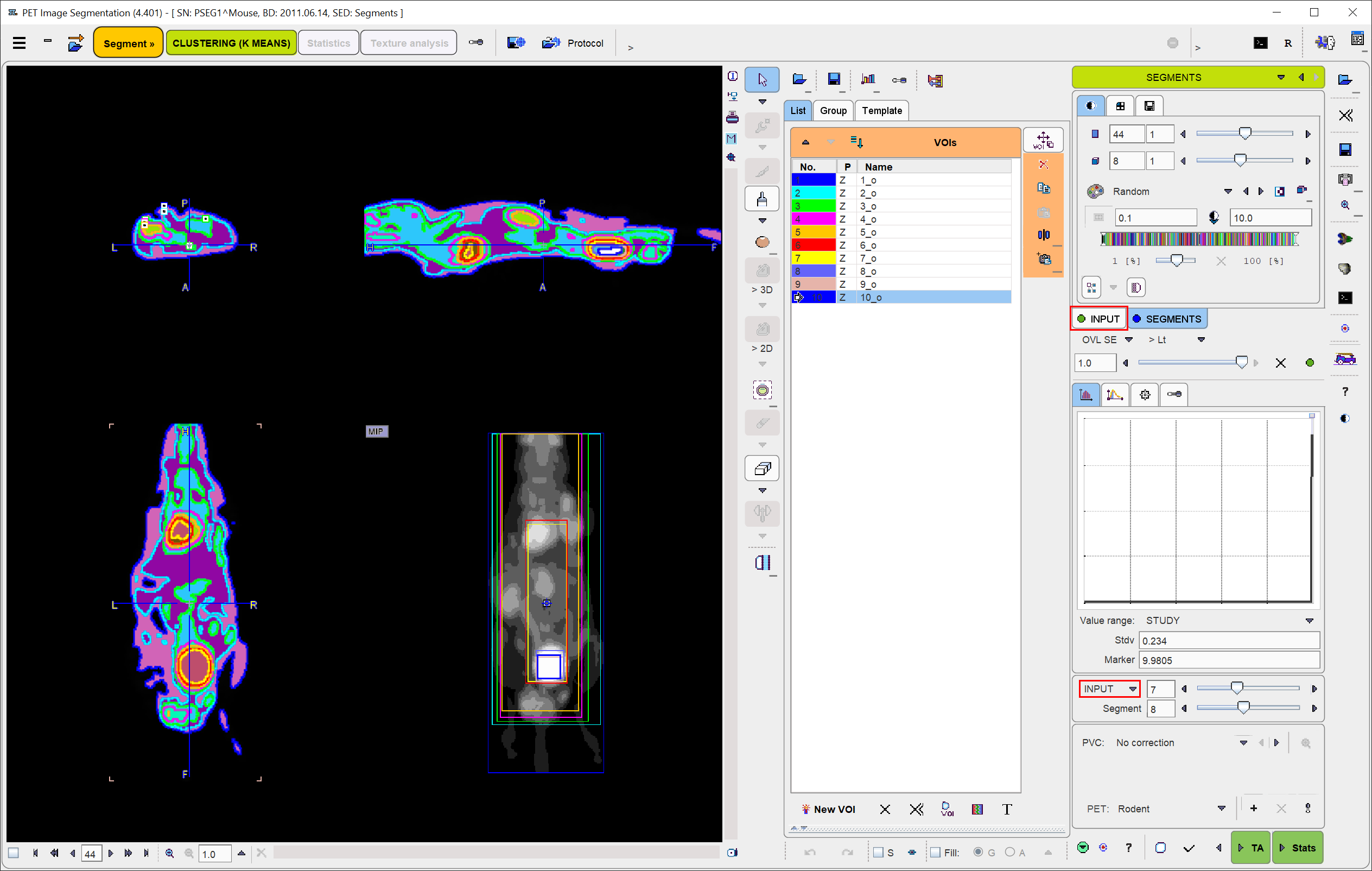Click the slice number field showing 44
Image resolution: width=1372 pixels, height=871 pixels.
[91, 853]
